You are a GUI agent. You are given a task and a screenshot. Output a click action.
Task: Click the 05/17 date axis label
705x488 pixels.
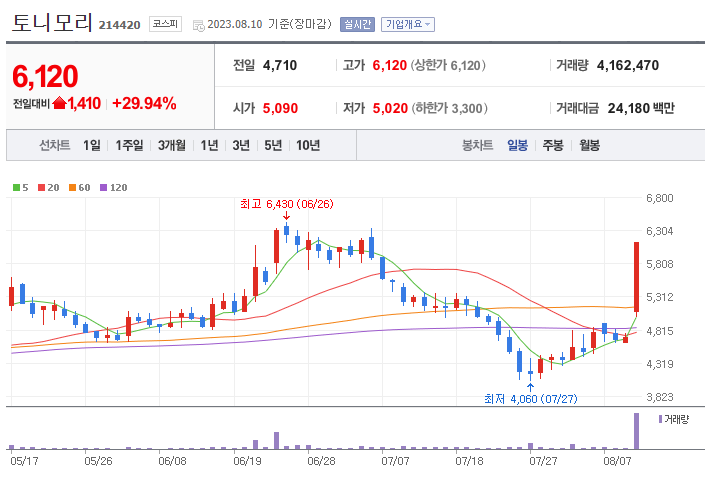pos(24,461)
